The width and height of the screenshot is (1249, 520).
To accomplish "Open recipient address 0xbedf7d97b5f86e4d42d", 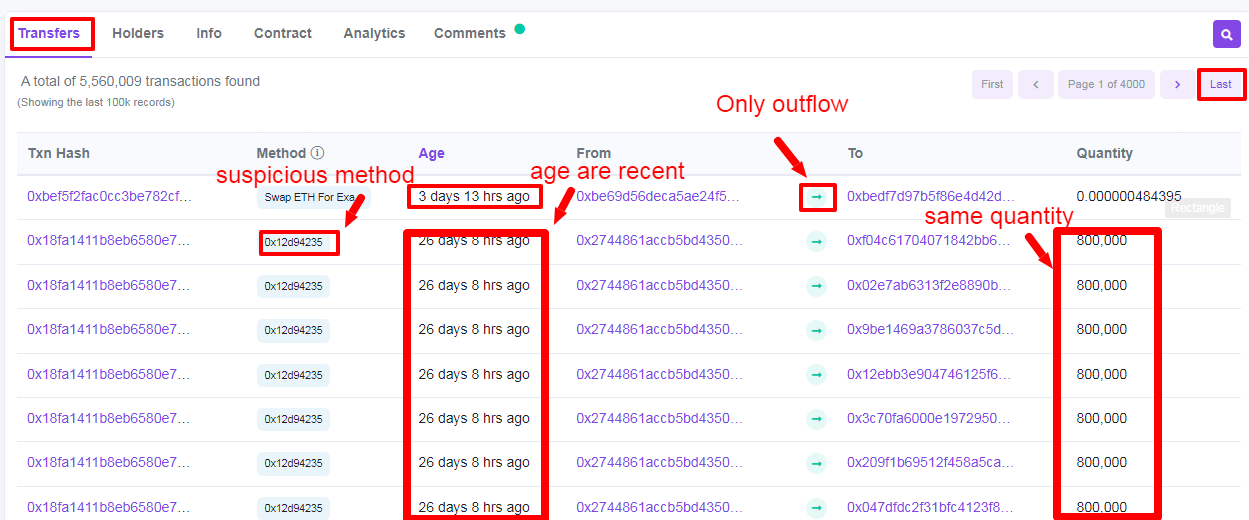I will point(931,196).
